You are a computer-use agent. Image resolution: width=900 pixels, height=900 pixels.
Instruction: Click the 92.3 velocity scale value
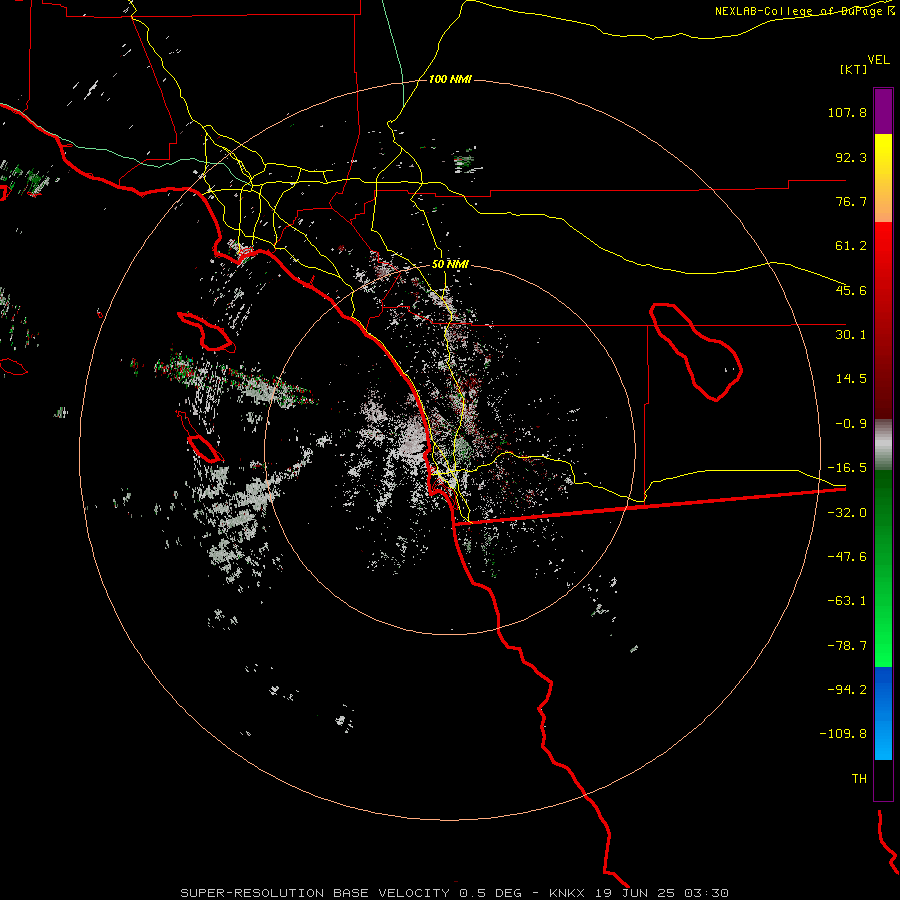[x=851, y=157]
